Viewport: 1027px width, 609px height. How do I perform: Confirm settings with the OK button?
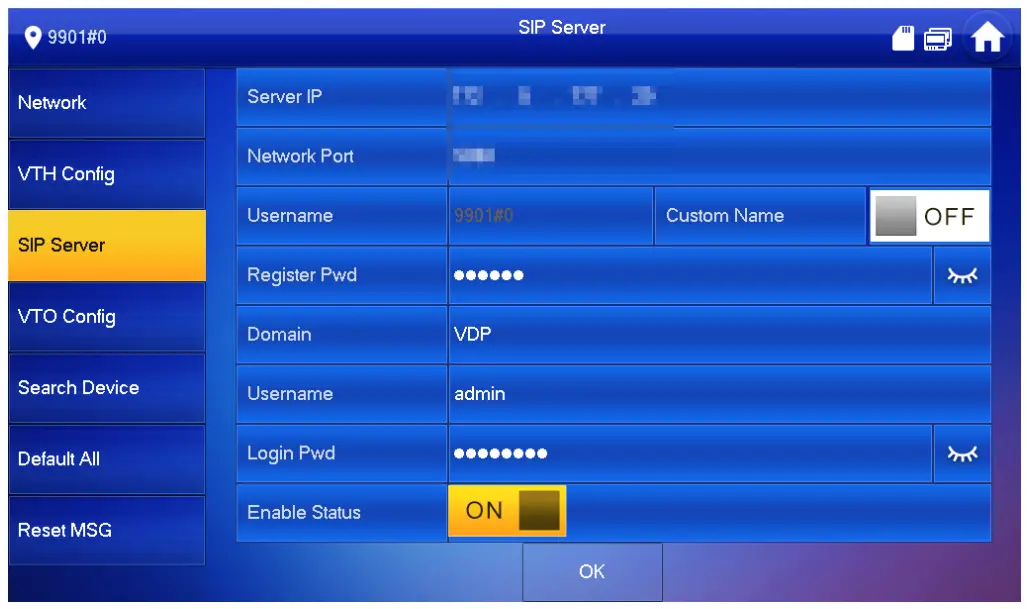[x=592, y=572]
